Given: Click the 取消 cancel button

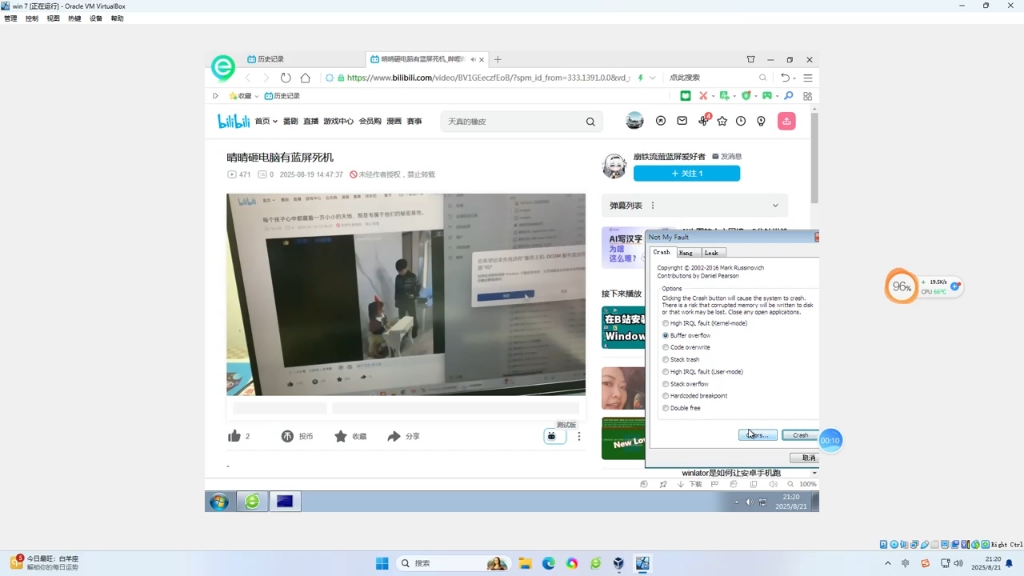Looking at the screenshot, I should [805, 458].
